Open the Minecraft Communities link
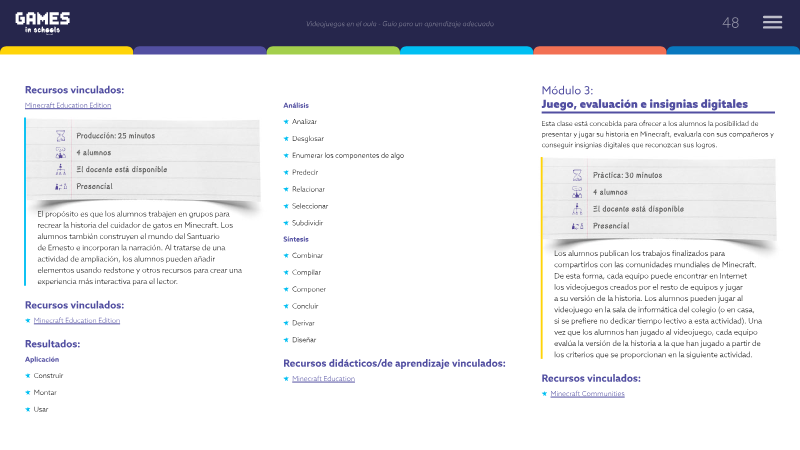Screen dimensions: 800x450 (x=587, y=393)
